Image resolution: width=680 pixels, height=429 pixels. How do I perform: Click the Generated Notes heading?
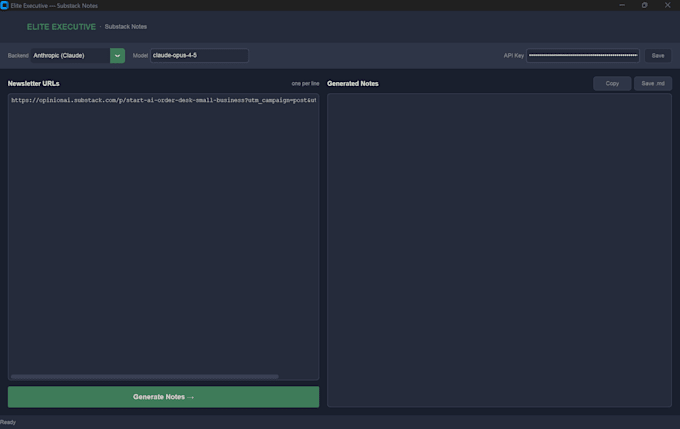353,83
